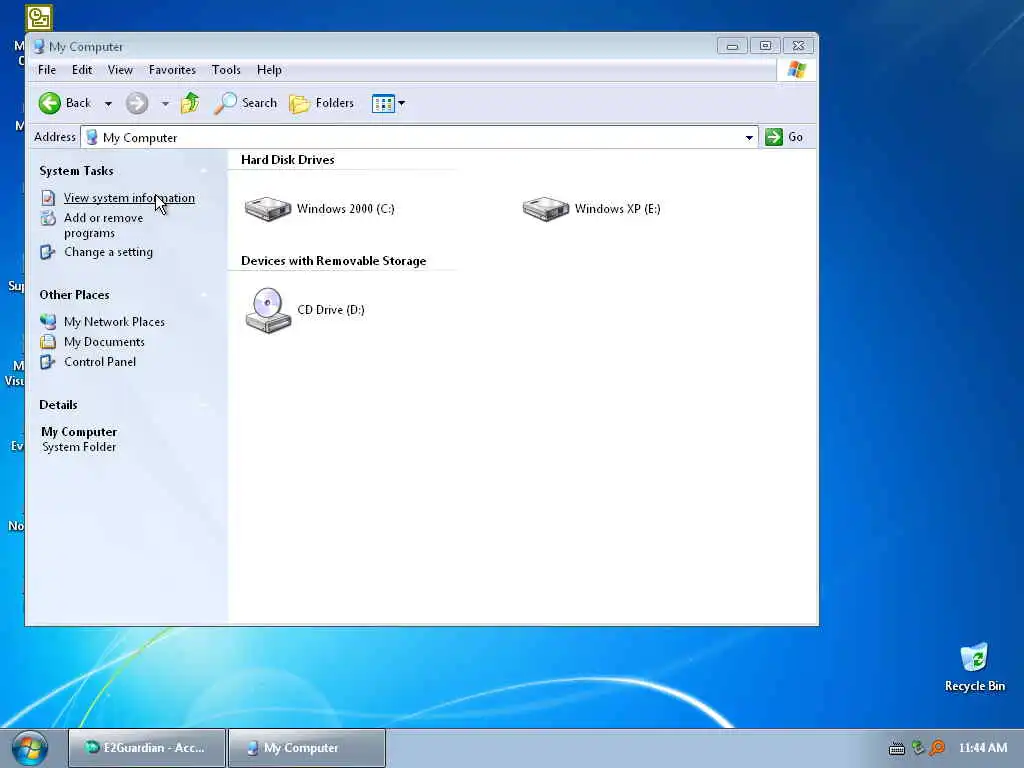
Task: Open the View menu
Action: coord(120,70)
